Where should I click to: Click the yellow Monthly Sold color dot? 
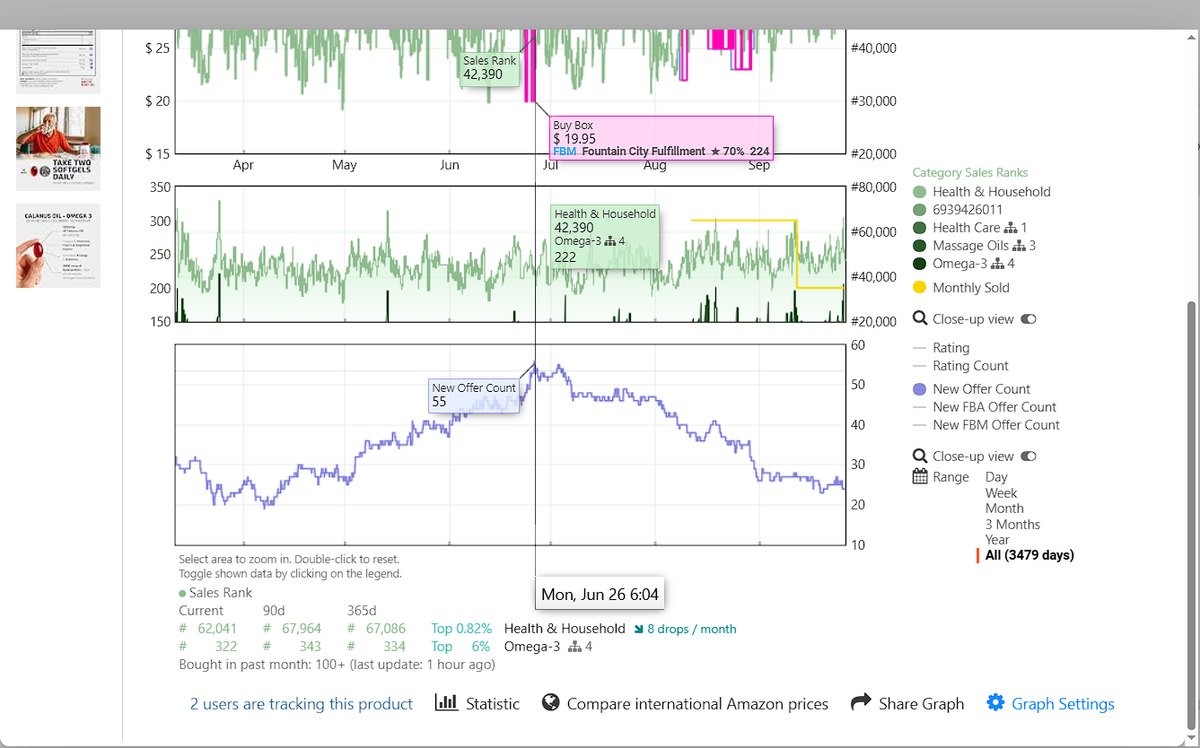(x=919, y=287)
